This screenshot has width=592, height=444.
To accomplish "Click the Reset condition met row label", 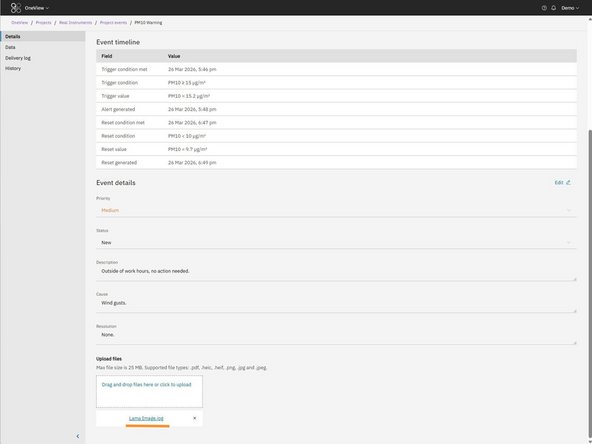I will coord(123,123).
